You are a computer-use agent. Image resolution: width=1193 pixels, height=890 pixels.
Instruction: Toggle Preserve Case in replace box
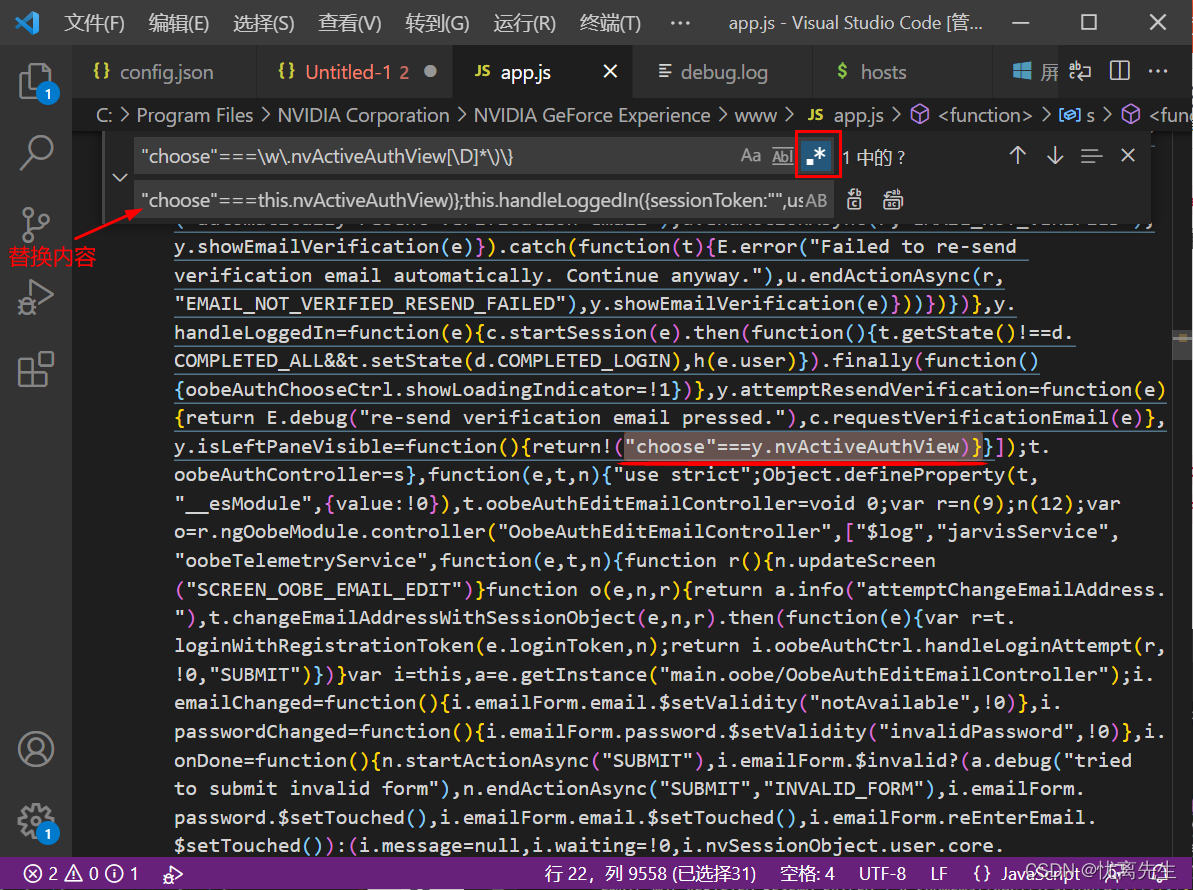pos(816,200)
